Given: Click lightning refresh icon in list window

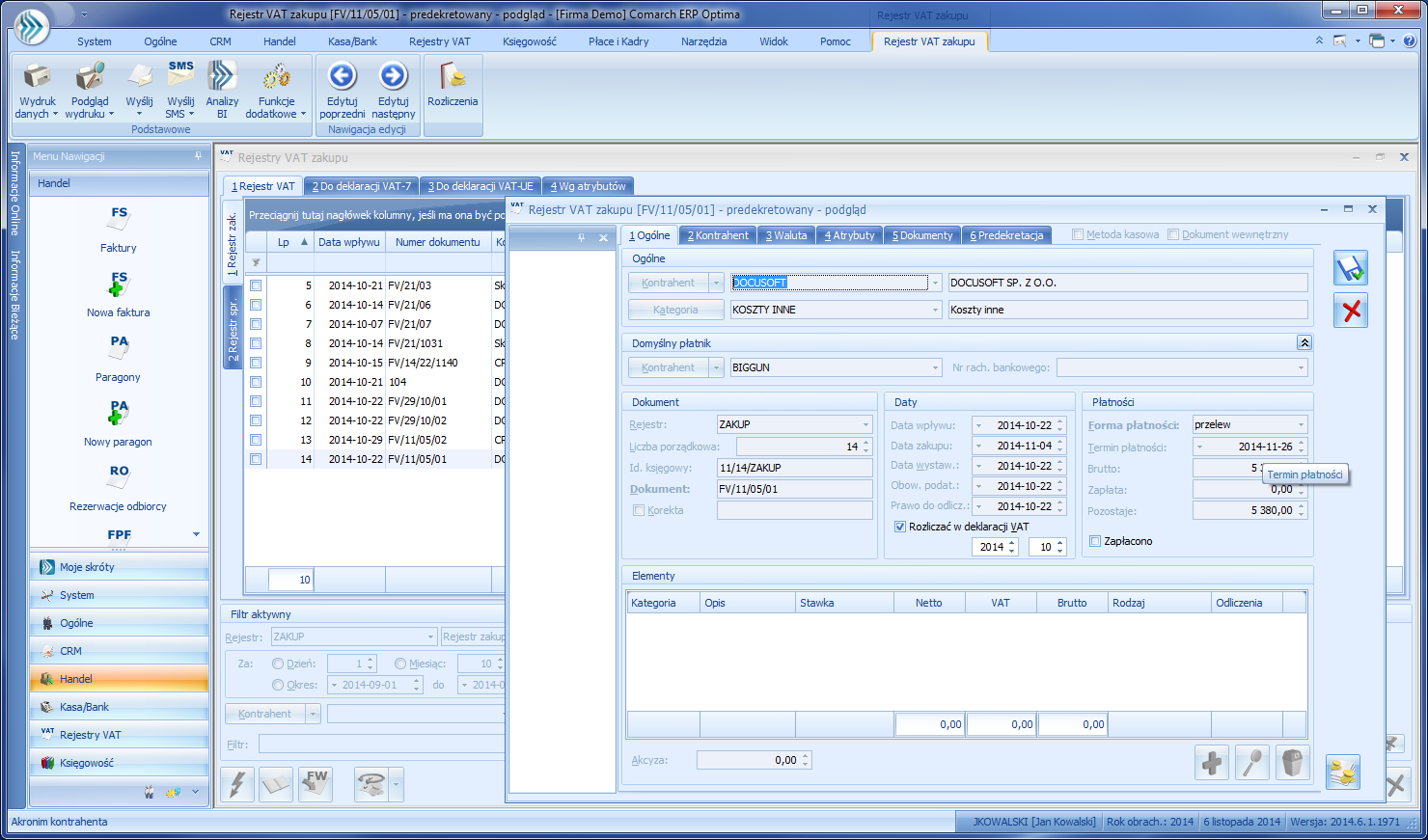Looking at the screenshot, I should click(237, 784).
